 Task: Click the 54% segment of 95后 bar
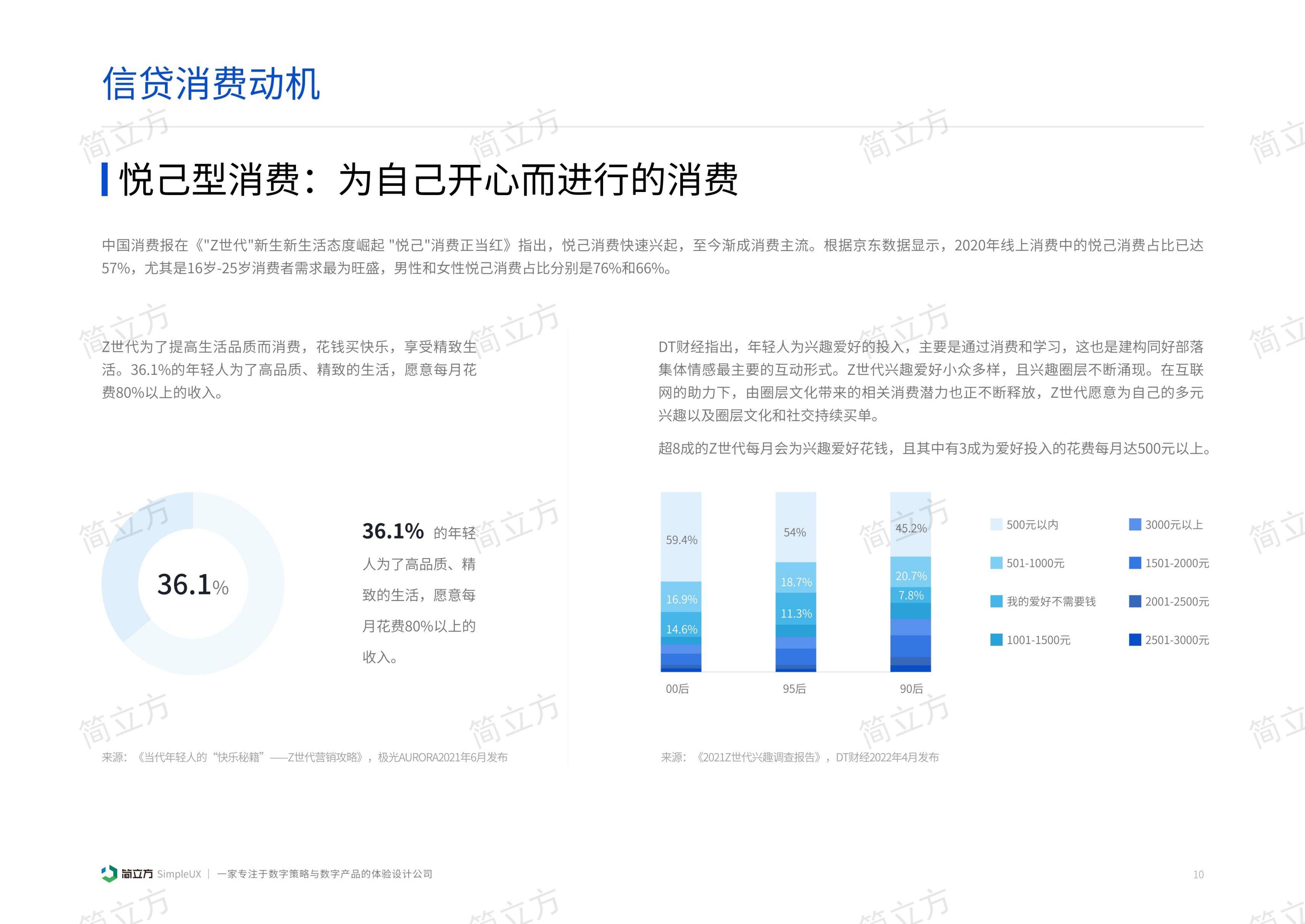pyautogui.click(x=795, y=528)
